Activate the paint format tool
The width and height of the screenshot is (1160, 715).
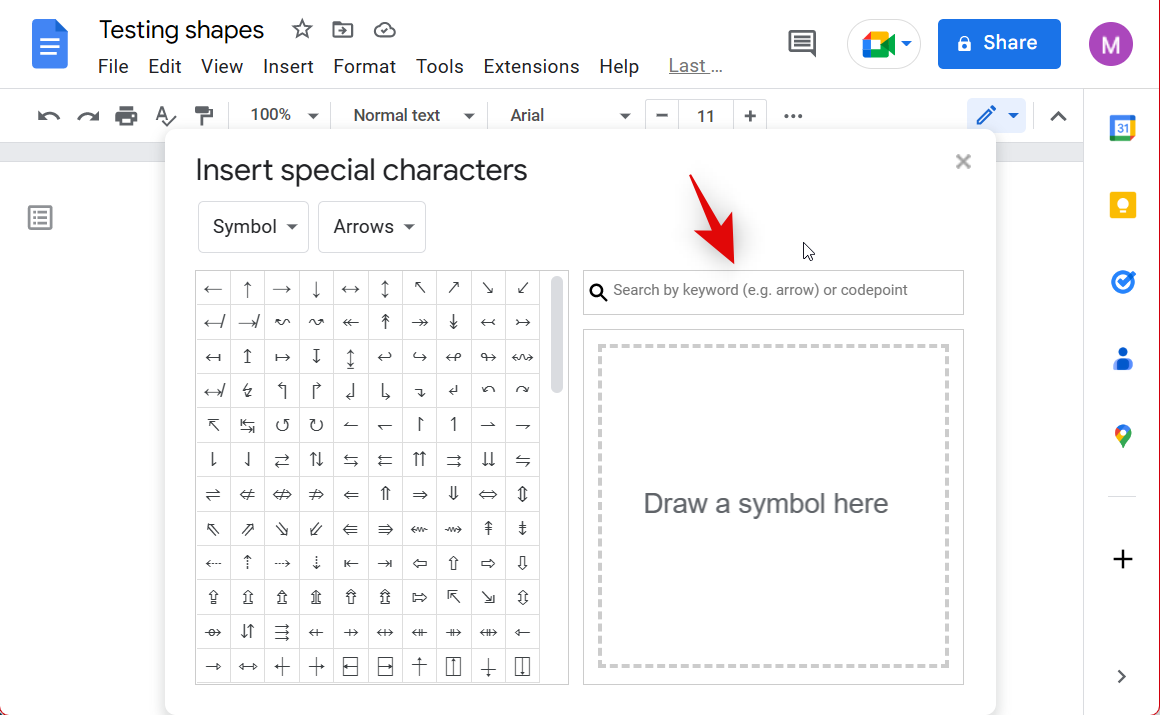pos(203,115)
